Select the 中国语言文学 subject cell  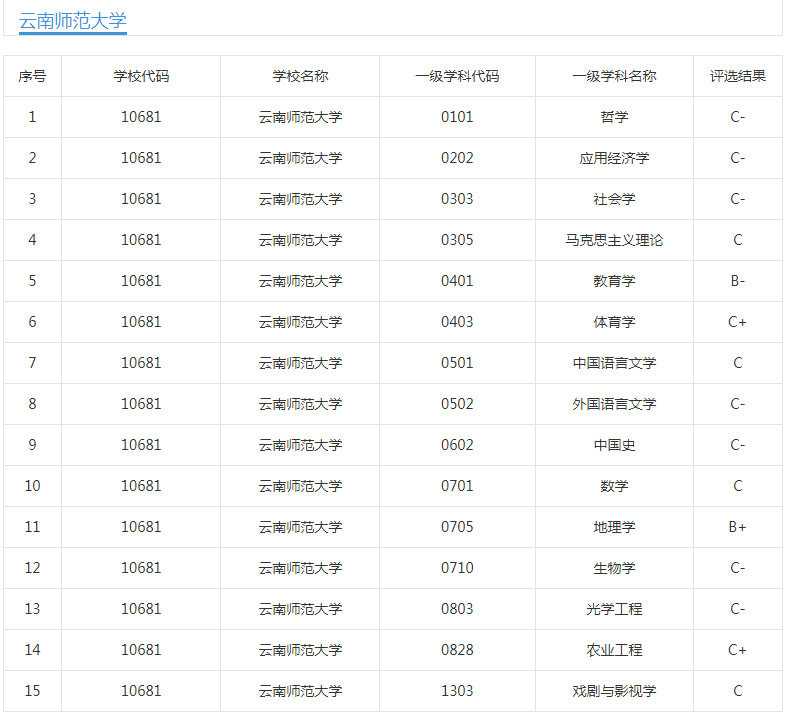(614, 363)
